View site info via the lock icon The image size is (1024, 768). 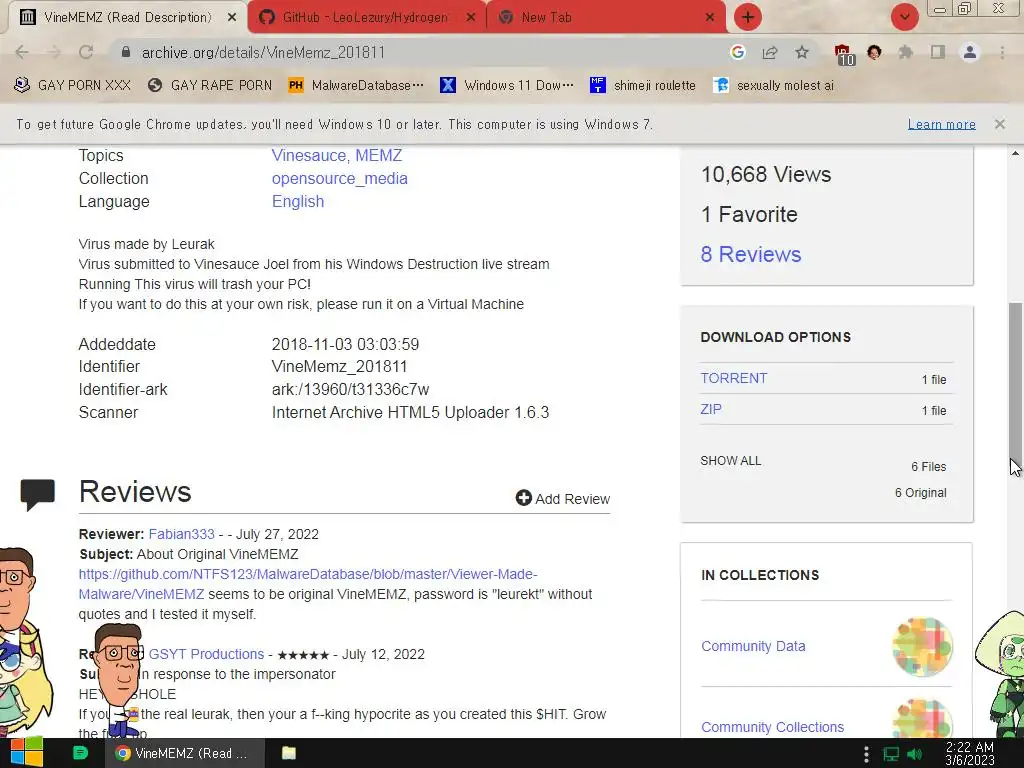[x=126, y=52]
